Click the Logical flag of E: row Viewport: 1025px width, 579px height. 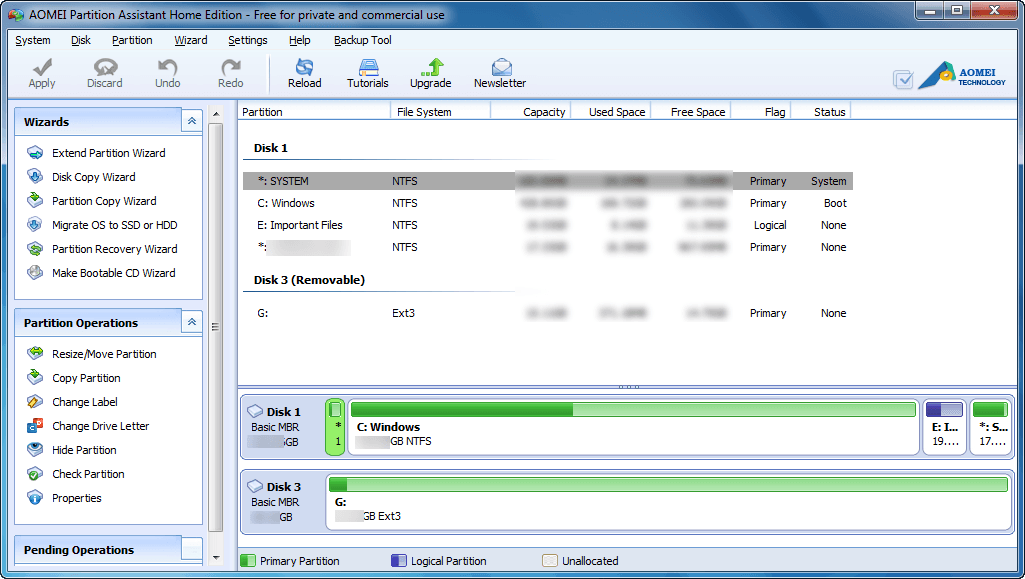point(770,225)
